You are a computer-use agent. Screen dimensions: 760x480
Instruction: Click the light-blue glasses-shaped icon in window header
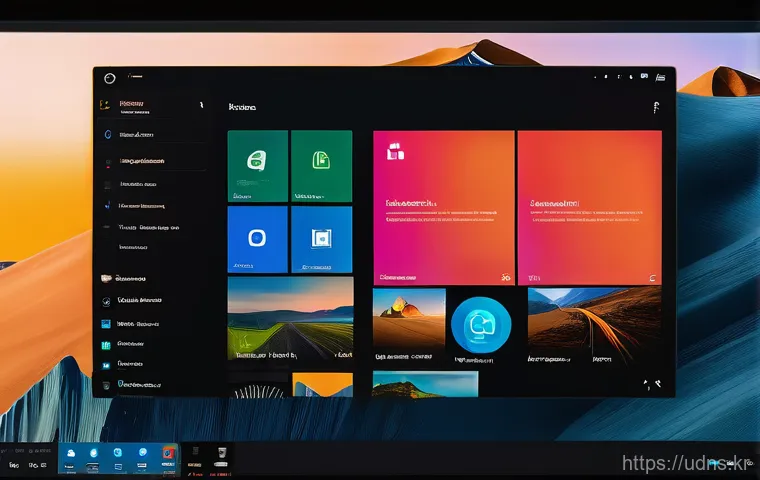pyautogui.click(x=644, y=76)
